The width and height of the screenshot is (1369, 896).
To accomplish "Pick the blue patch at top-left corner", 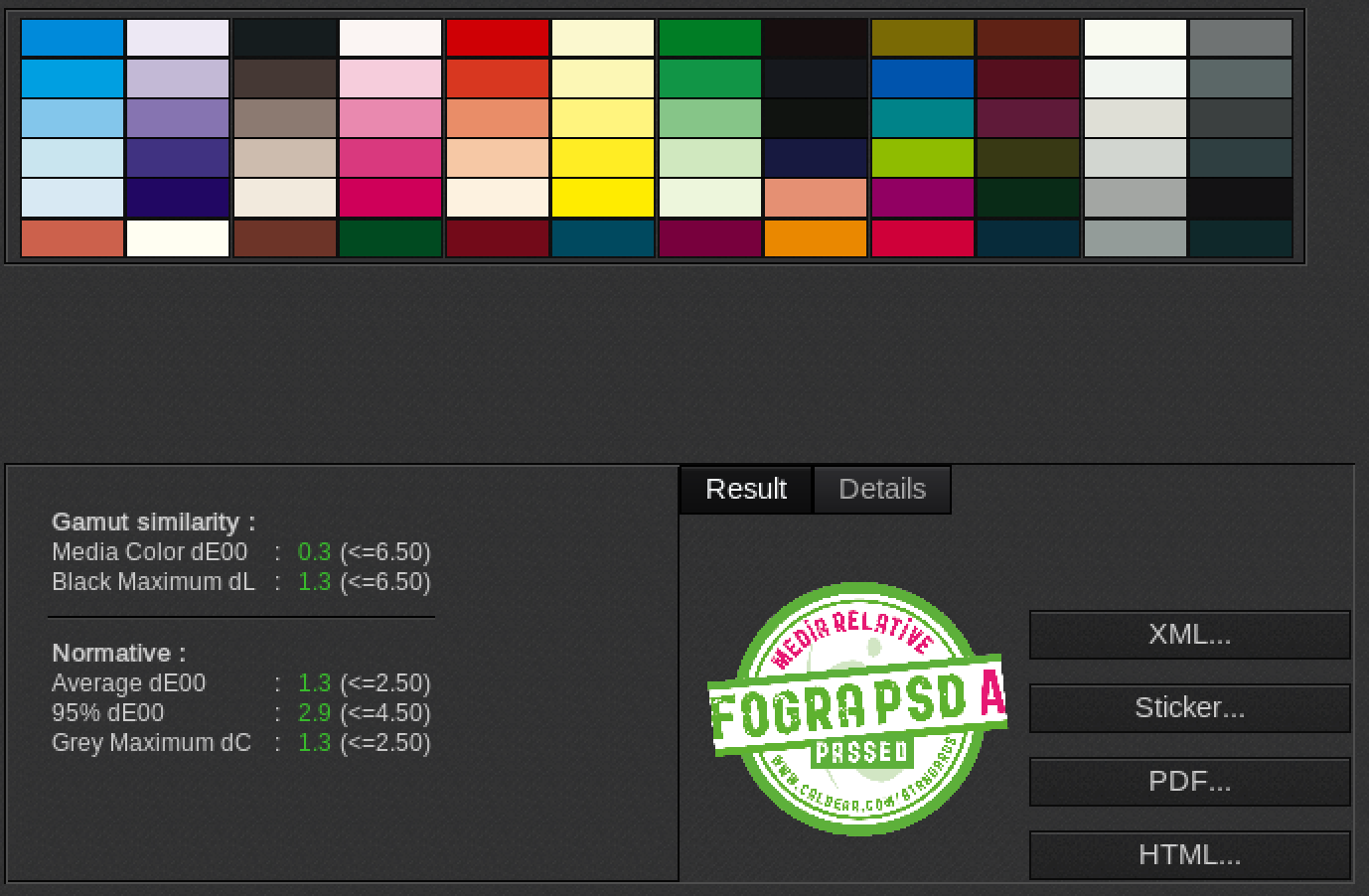I will pyautogui.click(x=73, y=39).
